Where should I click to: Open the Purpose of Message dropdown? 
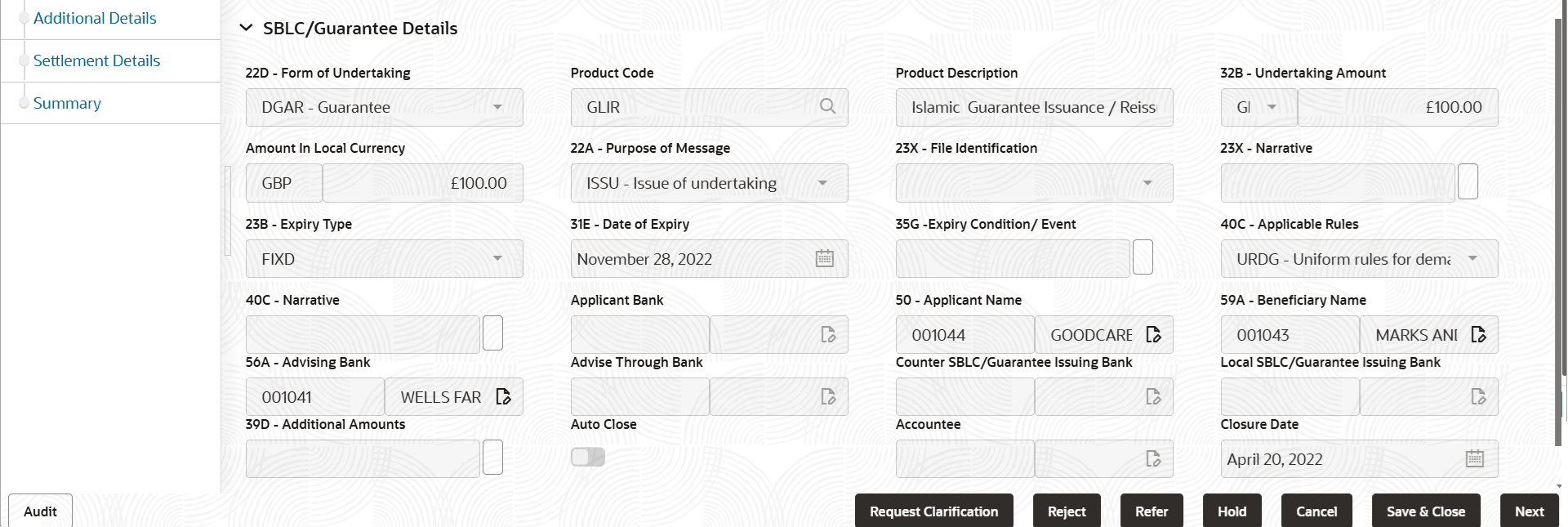coord(709,184)
